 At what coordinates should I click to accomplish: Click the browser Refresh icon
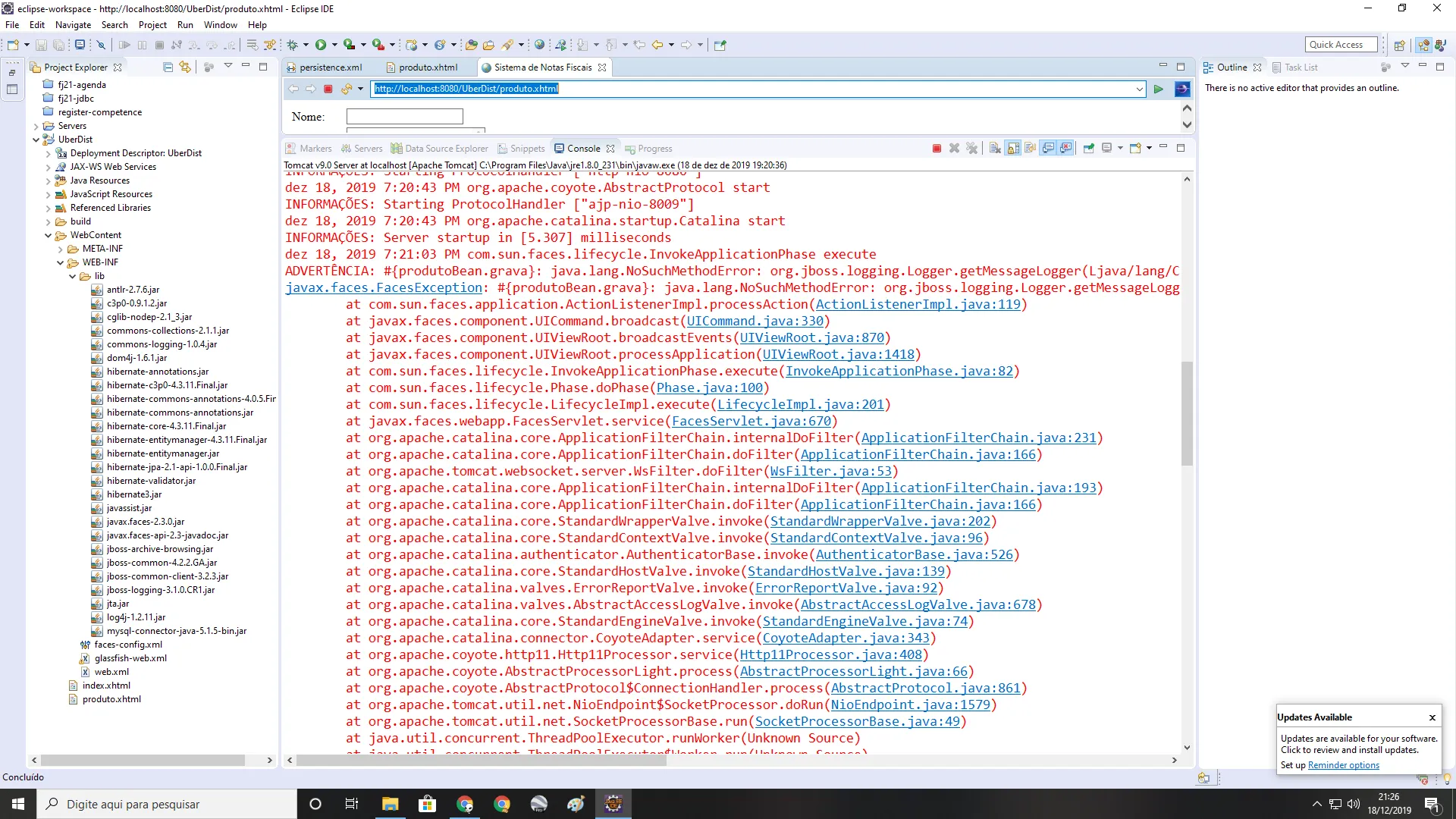pyautogui.click(x=346, y=89)
